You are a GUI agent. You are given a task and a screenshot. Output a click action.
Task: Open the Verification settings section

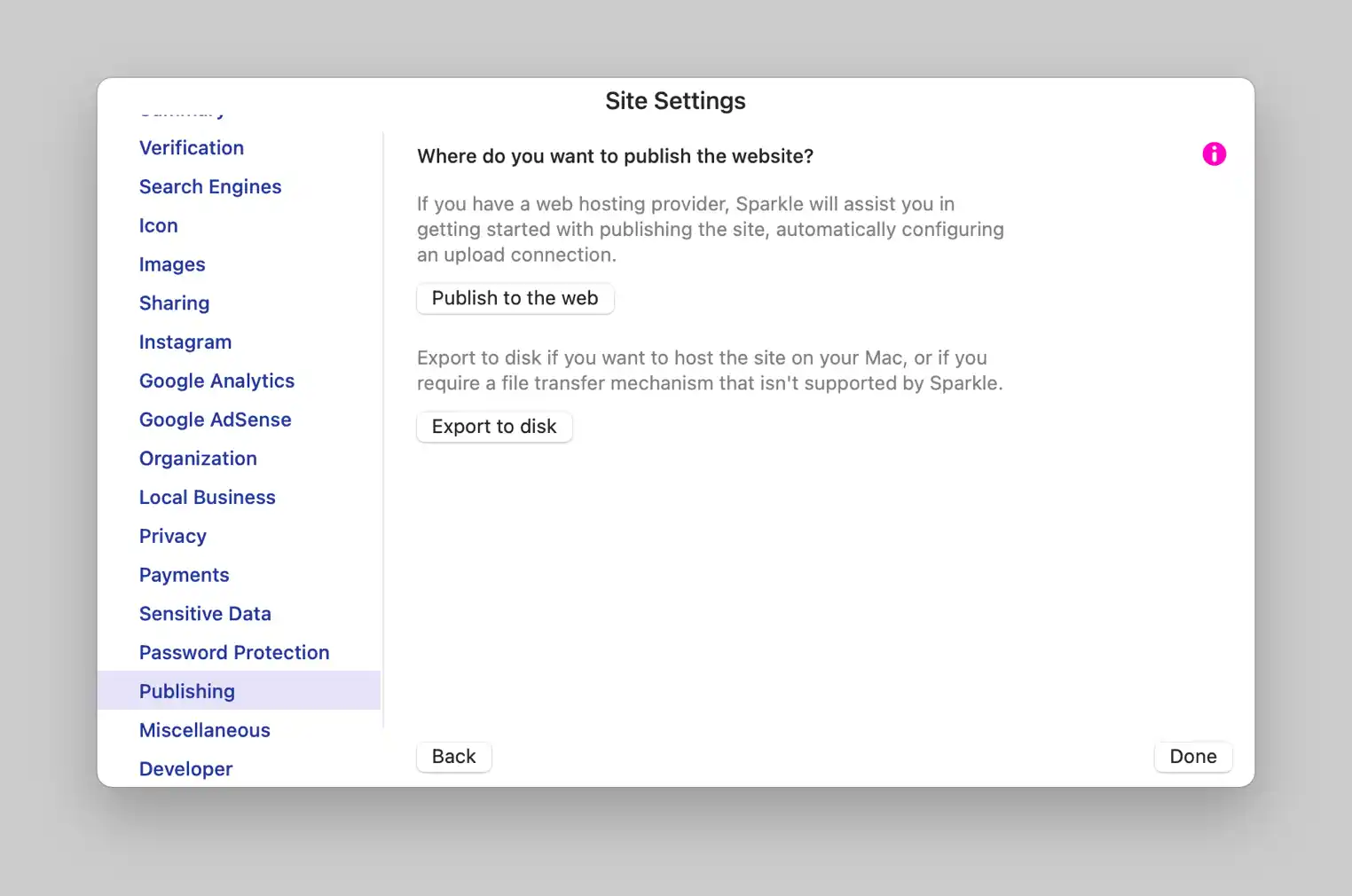pos(192,148)
